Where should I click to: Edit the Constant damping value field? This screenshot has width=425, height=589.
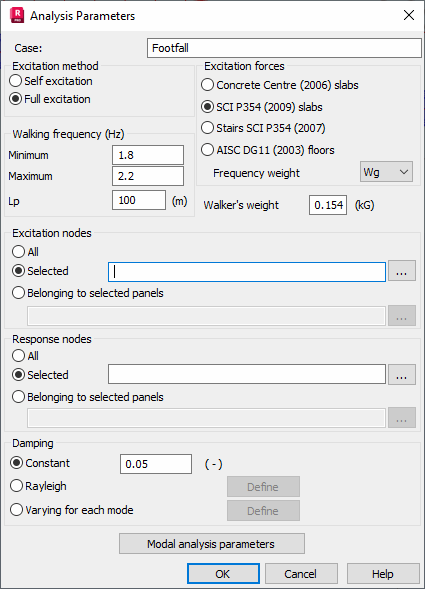tap(156, 464)
